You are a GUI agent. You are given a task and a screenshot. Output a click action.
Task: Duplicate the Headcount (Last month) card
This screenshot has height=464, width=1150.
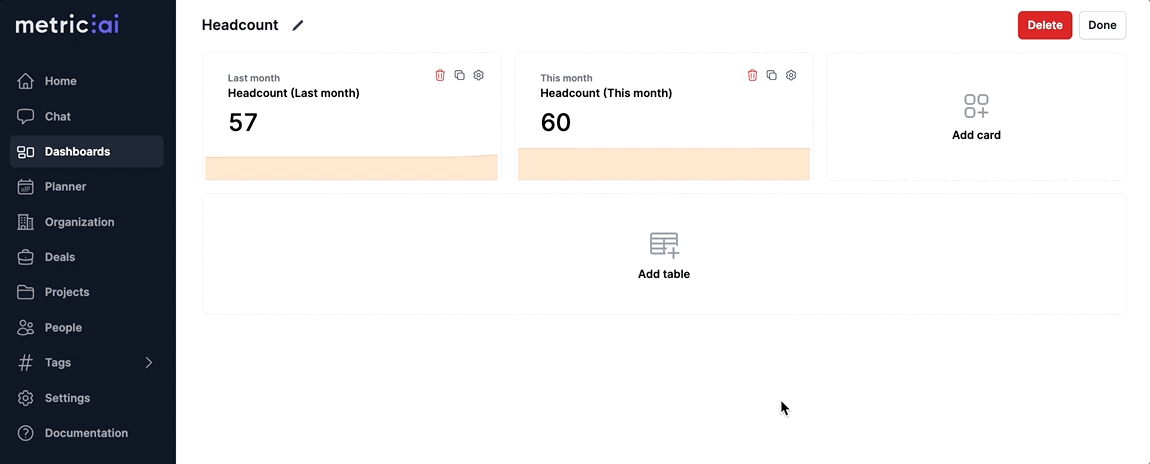pos(459,75)
